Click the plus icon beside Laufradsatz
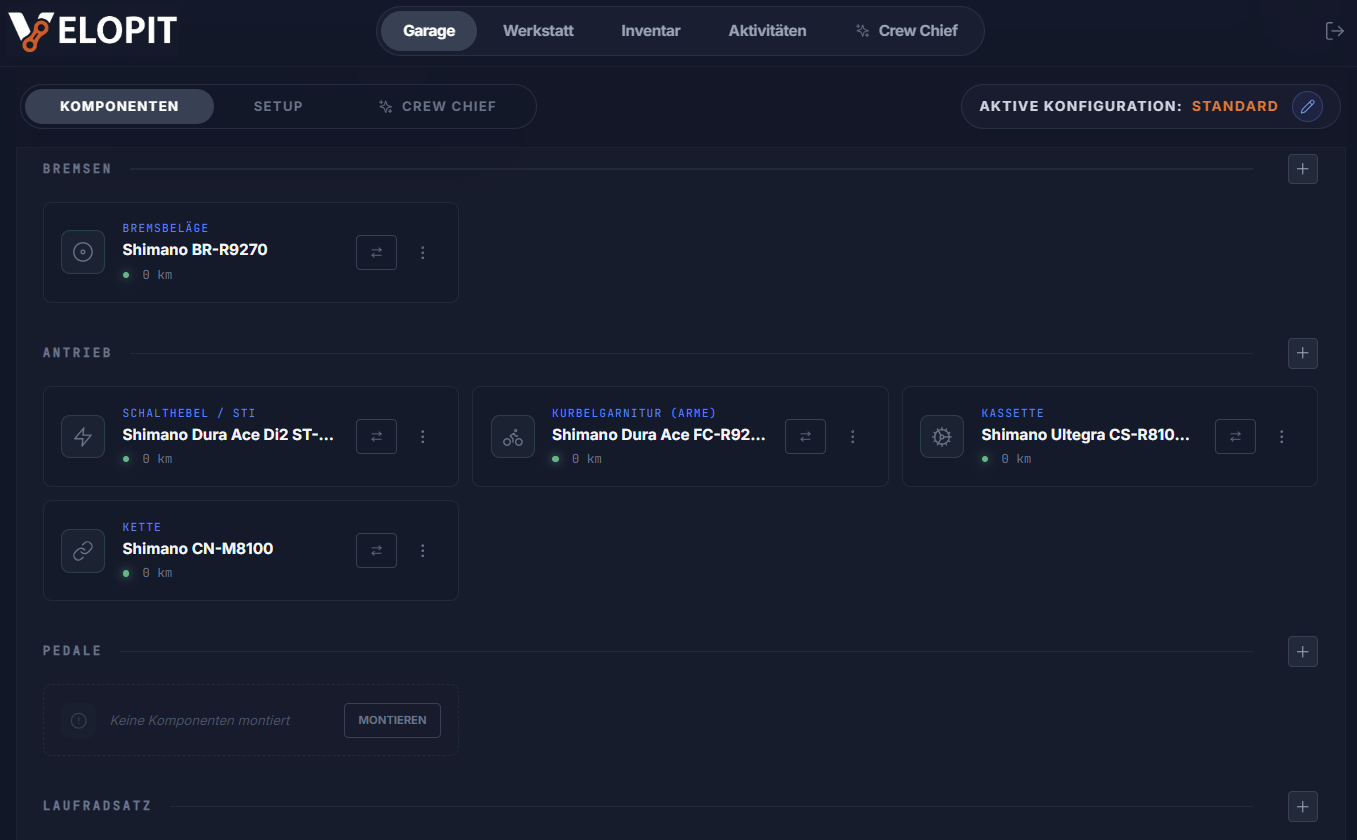This screenshot has height=840, width=1357. 1302,807
